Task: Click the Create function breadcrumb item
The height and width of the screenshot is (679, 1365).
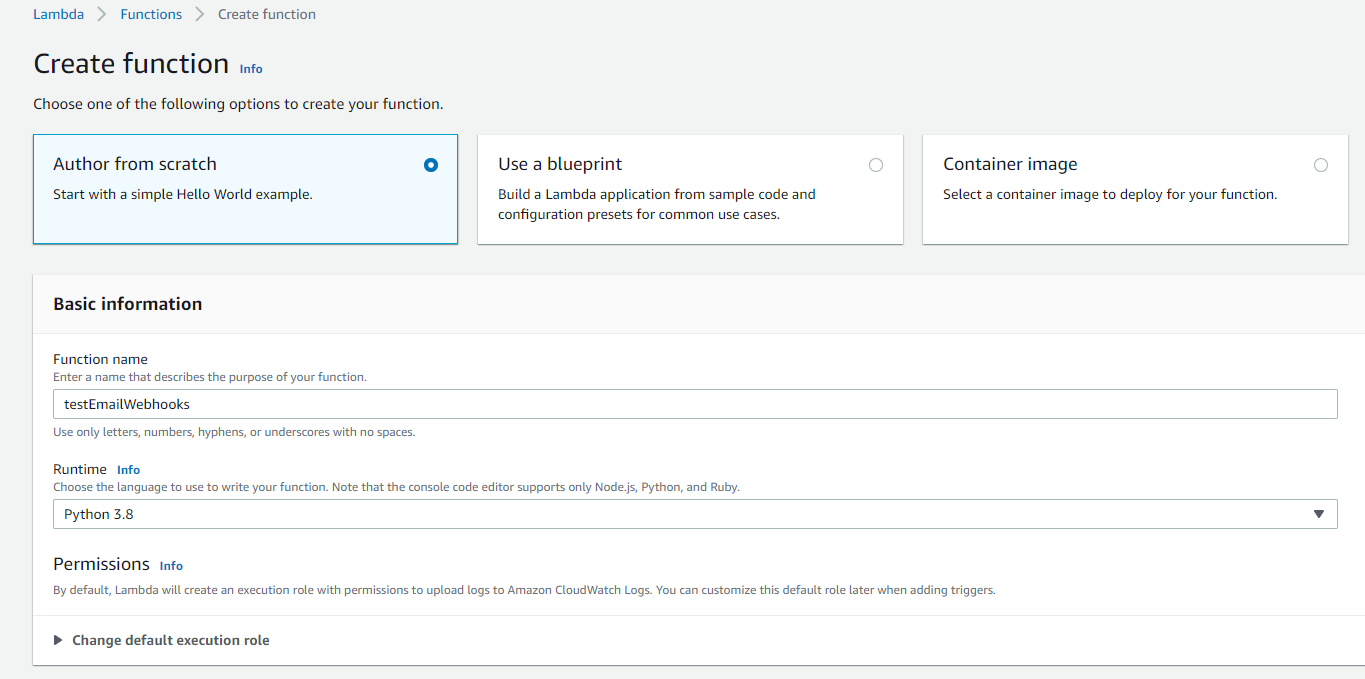Action: (x=267, y=14)
